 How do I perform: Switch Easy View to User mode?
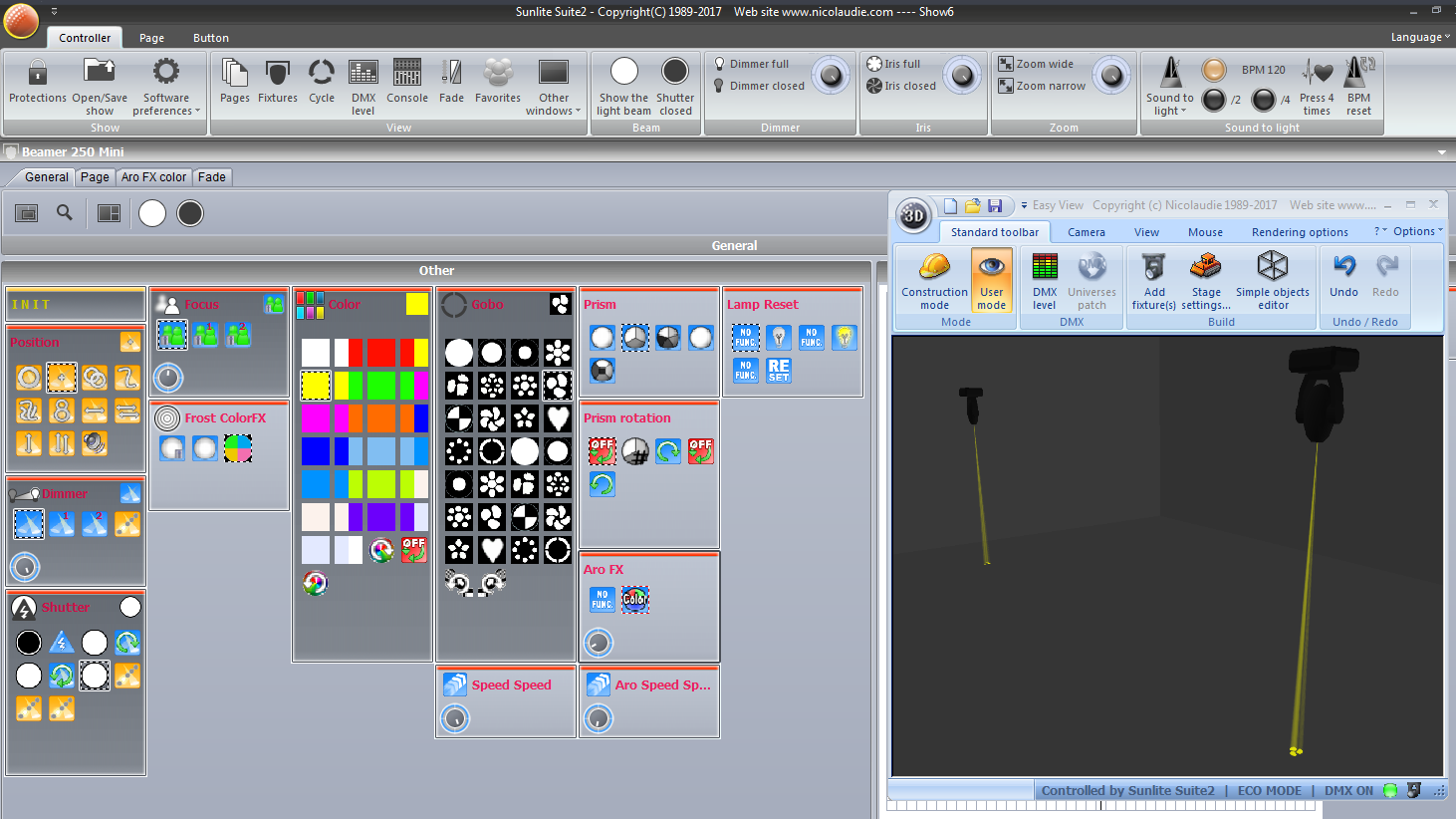pos(992,281)
